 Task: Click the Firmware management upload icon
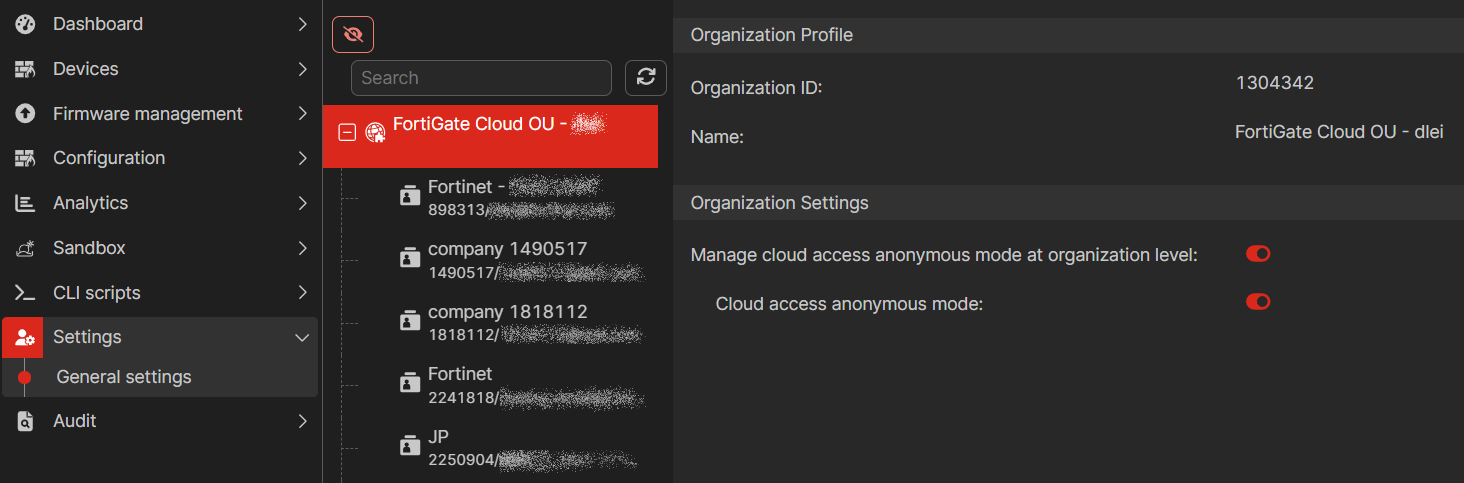pos(25,114)
